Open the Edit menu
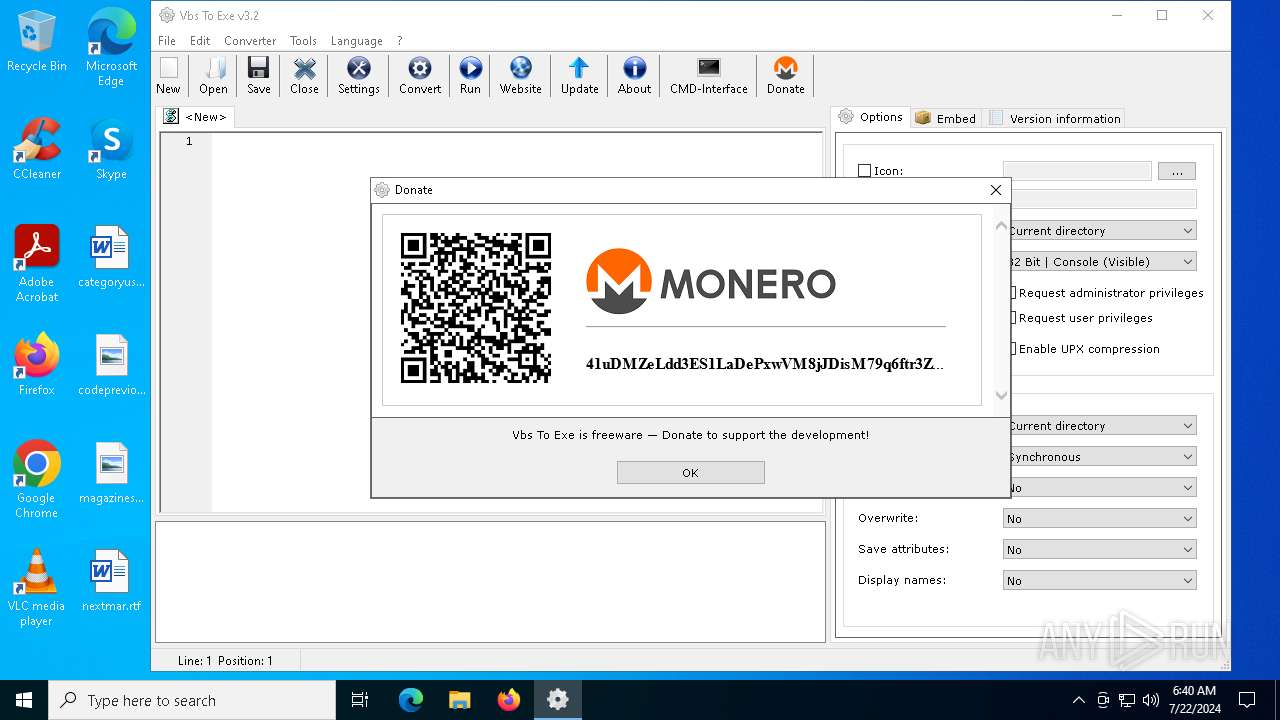1280x720 pixels. click(x=200, y=41)
